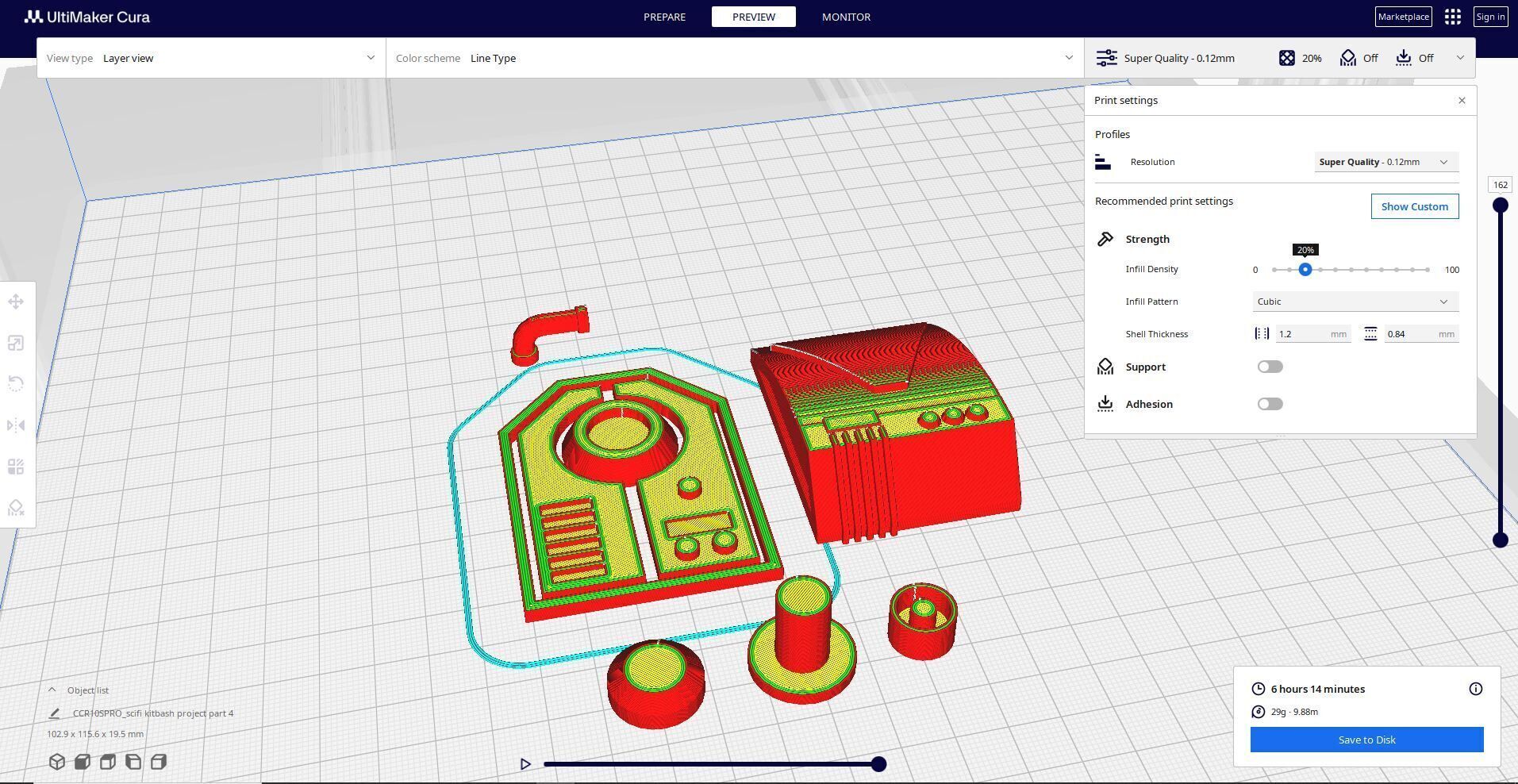The width and height of the screenshot is (1518, 784).
Task: Click the '102.9 x 115.6 x 19.5 mm' dimensions
Action: [95, 734]
